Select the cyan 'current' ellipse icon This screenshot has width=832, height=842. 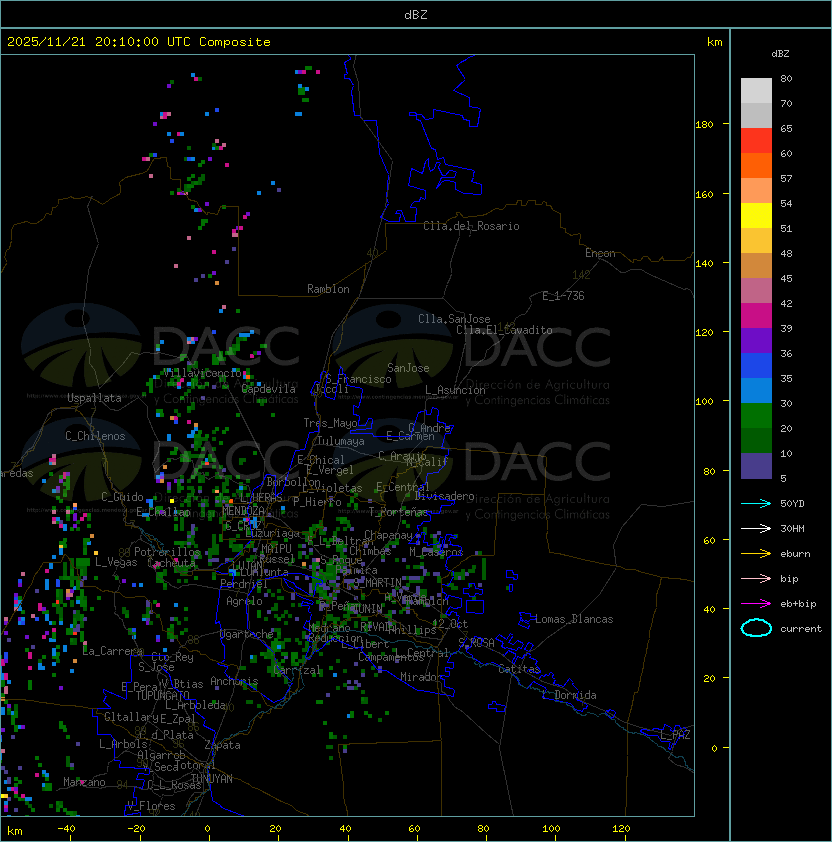click(x=756, y=628)
